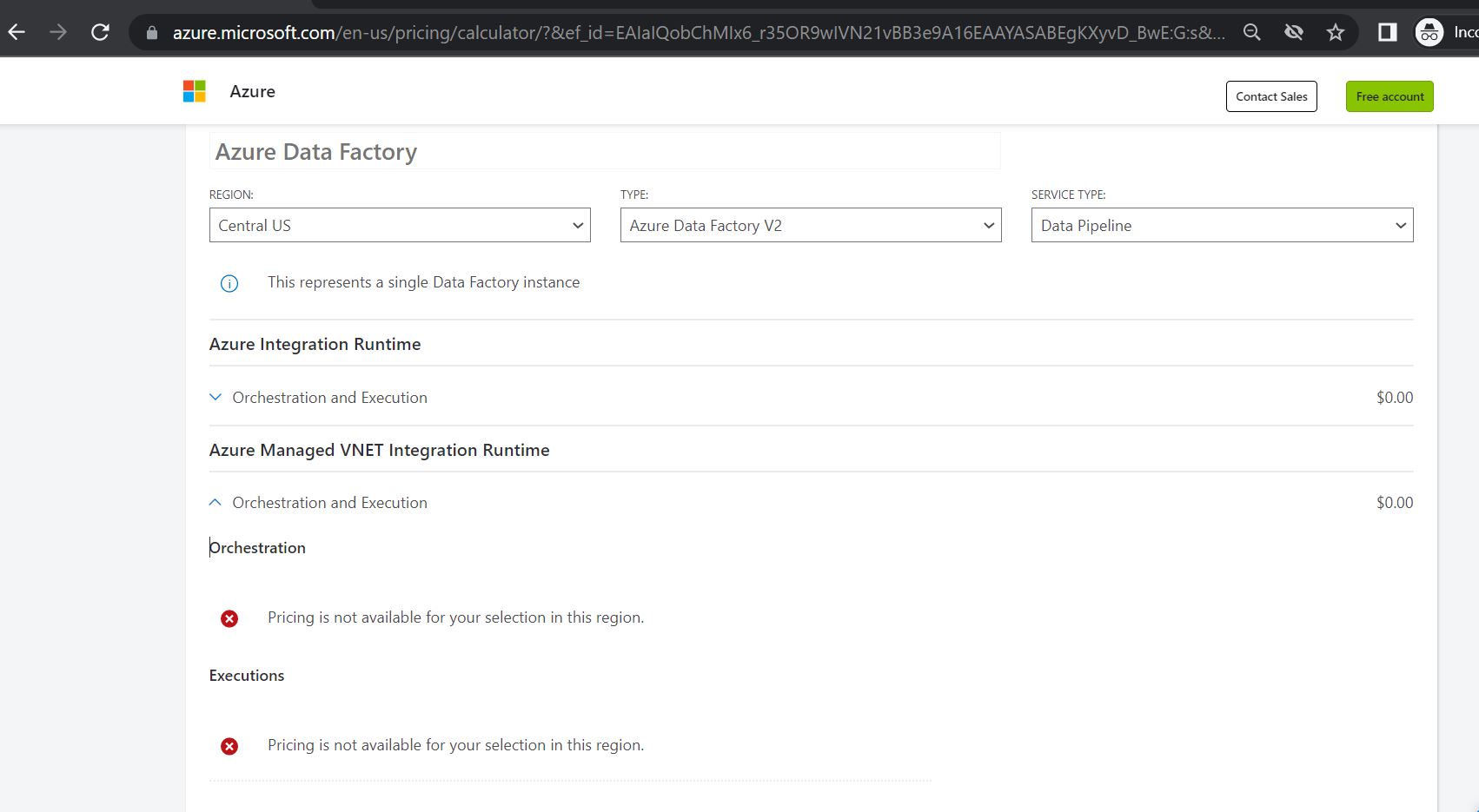Click the eye privacy toggle in the address bar
The width and height of the screenshot is (1479, 812).
[x=1294, y=31]
